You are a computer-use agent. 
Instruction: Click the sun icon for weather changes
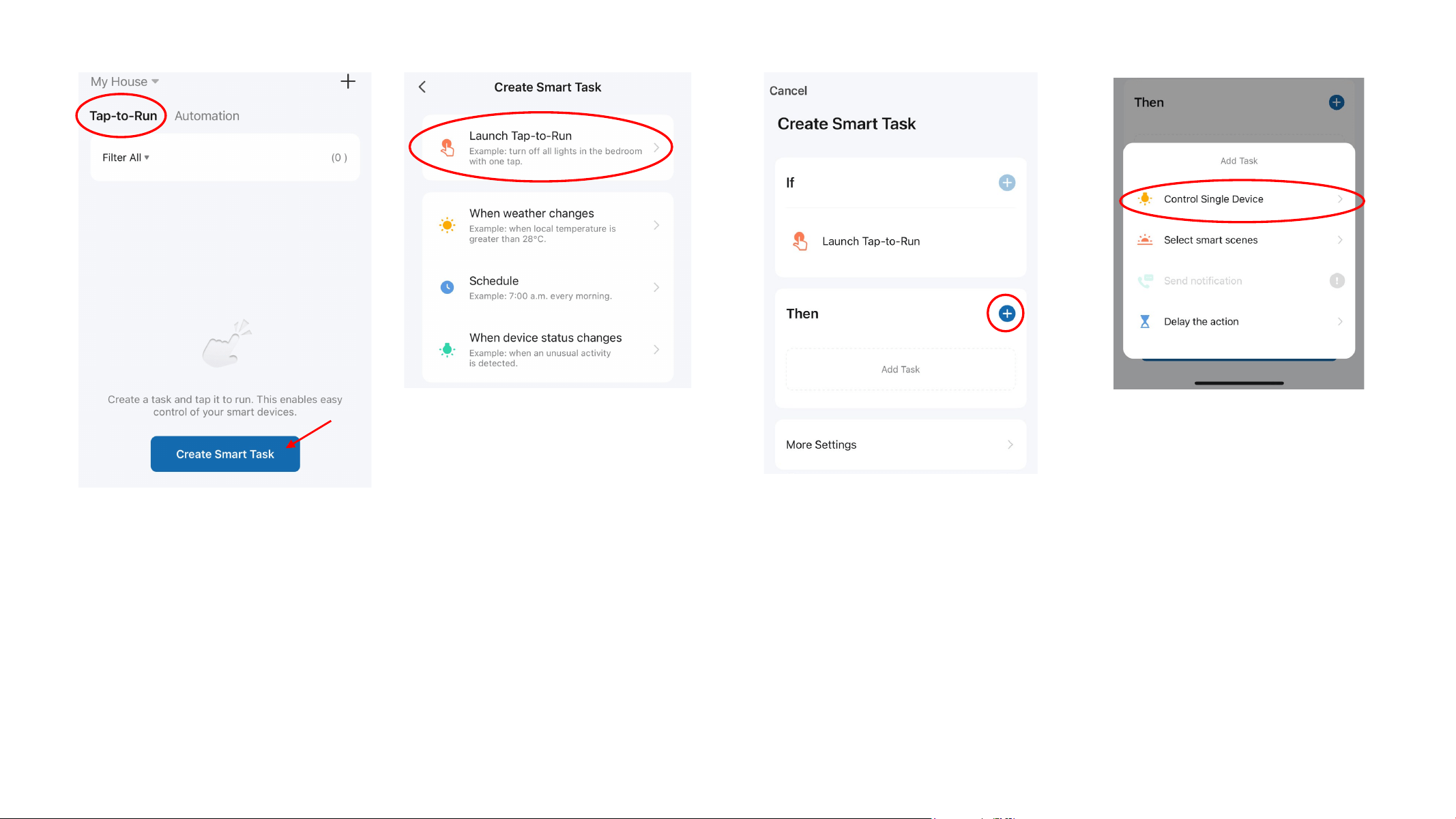(448, 225)
